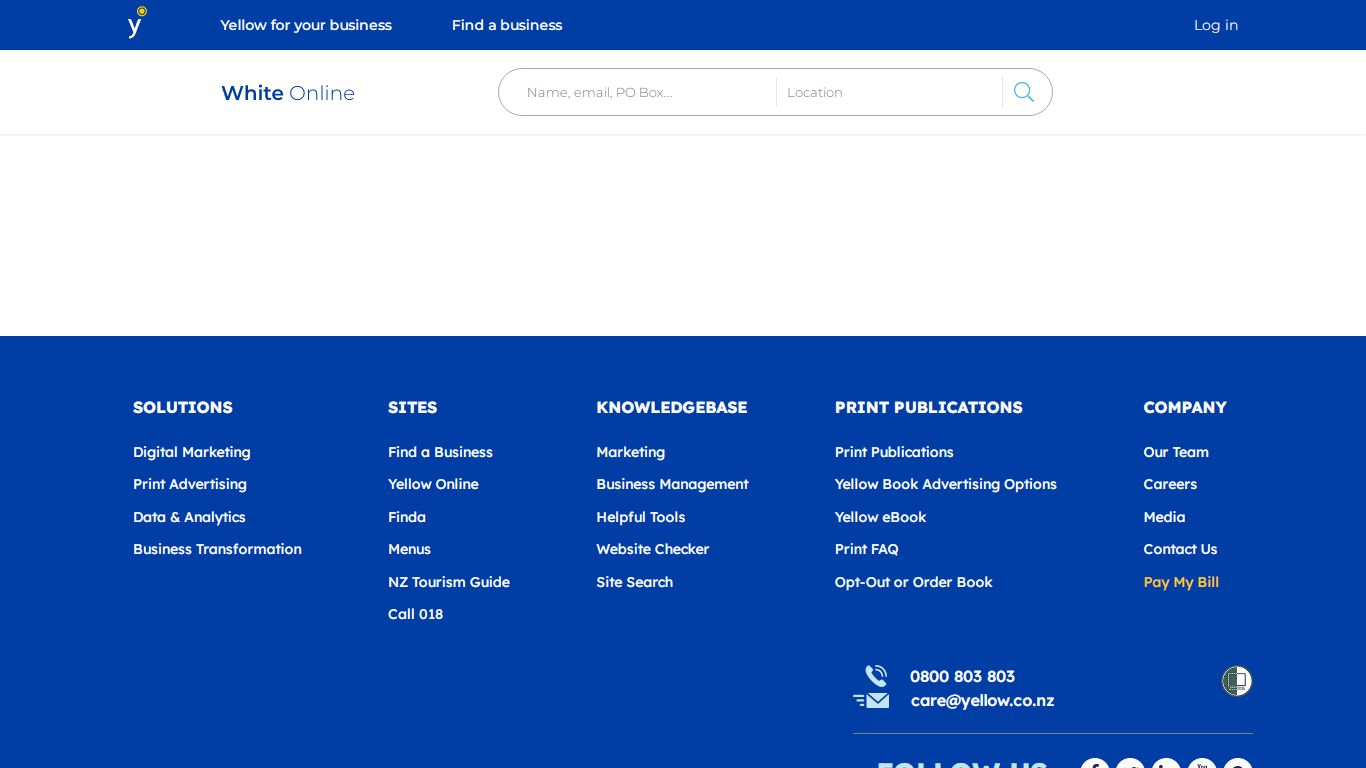Open Site Search link

(x=635, y=582)
